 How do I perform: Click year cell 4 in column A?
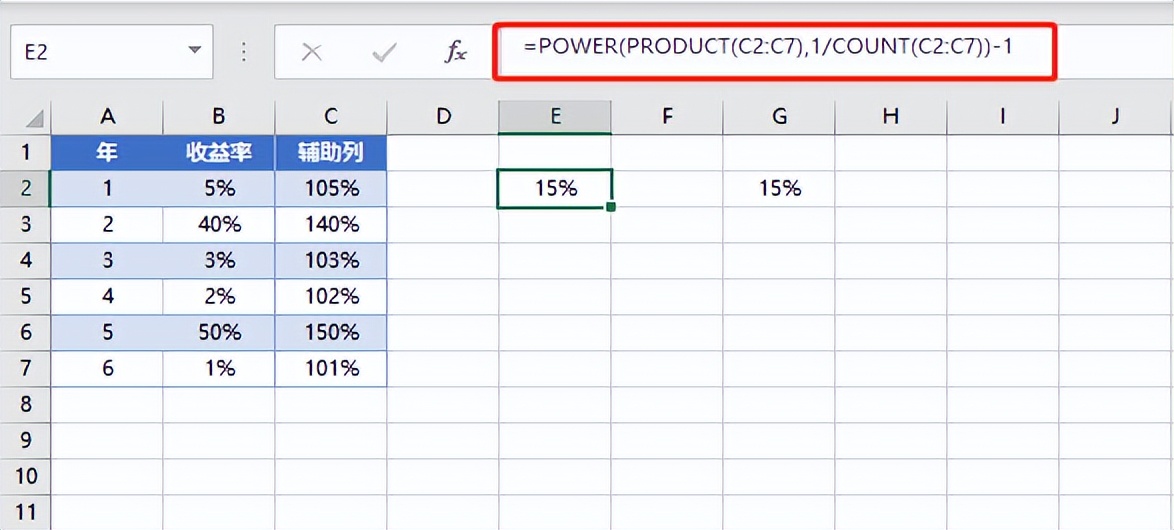click(x=107, y=296)
